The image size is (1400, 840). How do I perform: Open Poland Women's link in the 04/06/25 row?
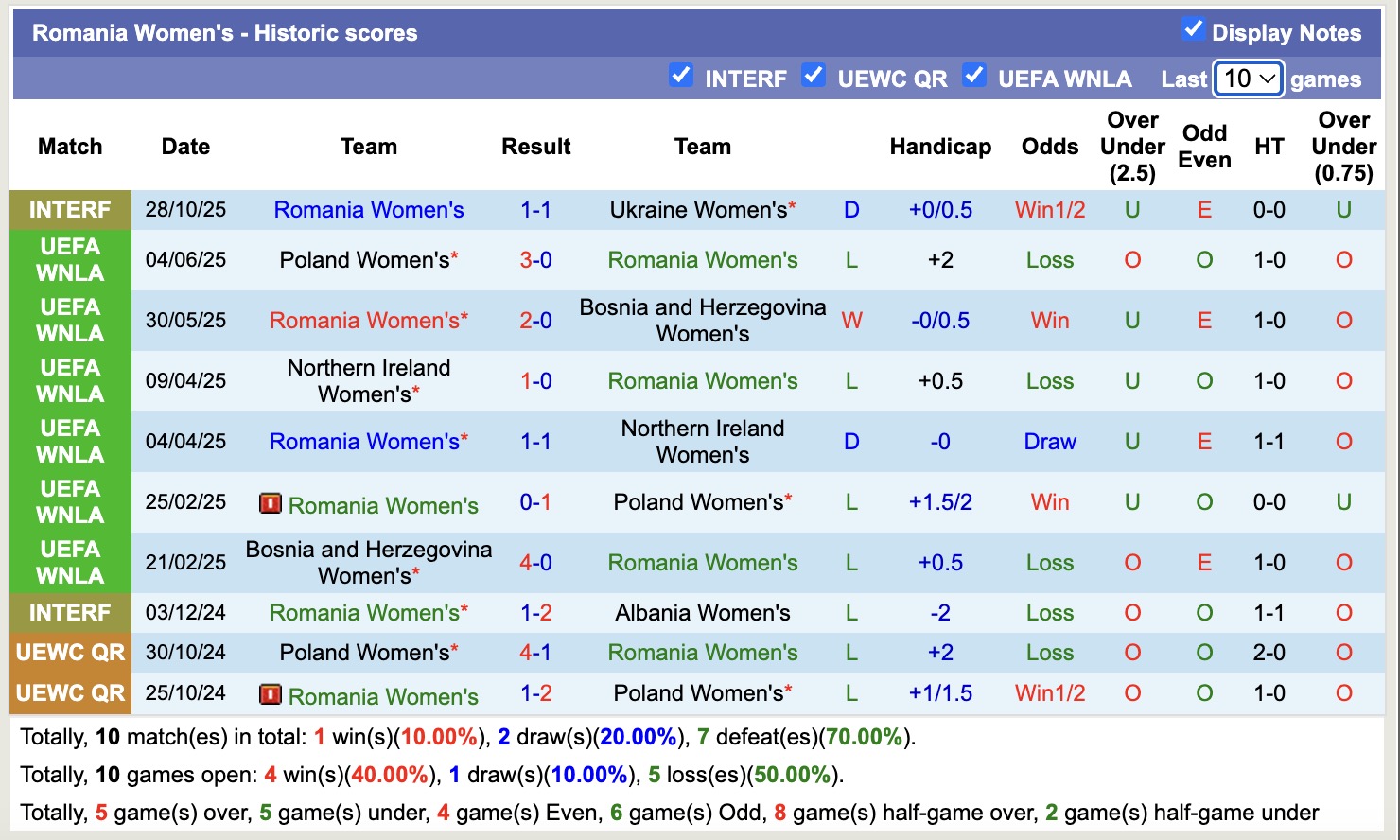coord(364,259)
